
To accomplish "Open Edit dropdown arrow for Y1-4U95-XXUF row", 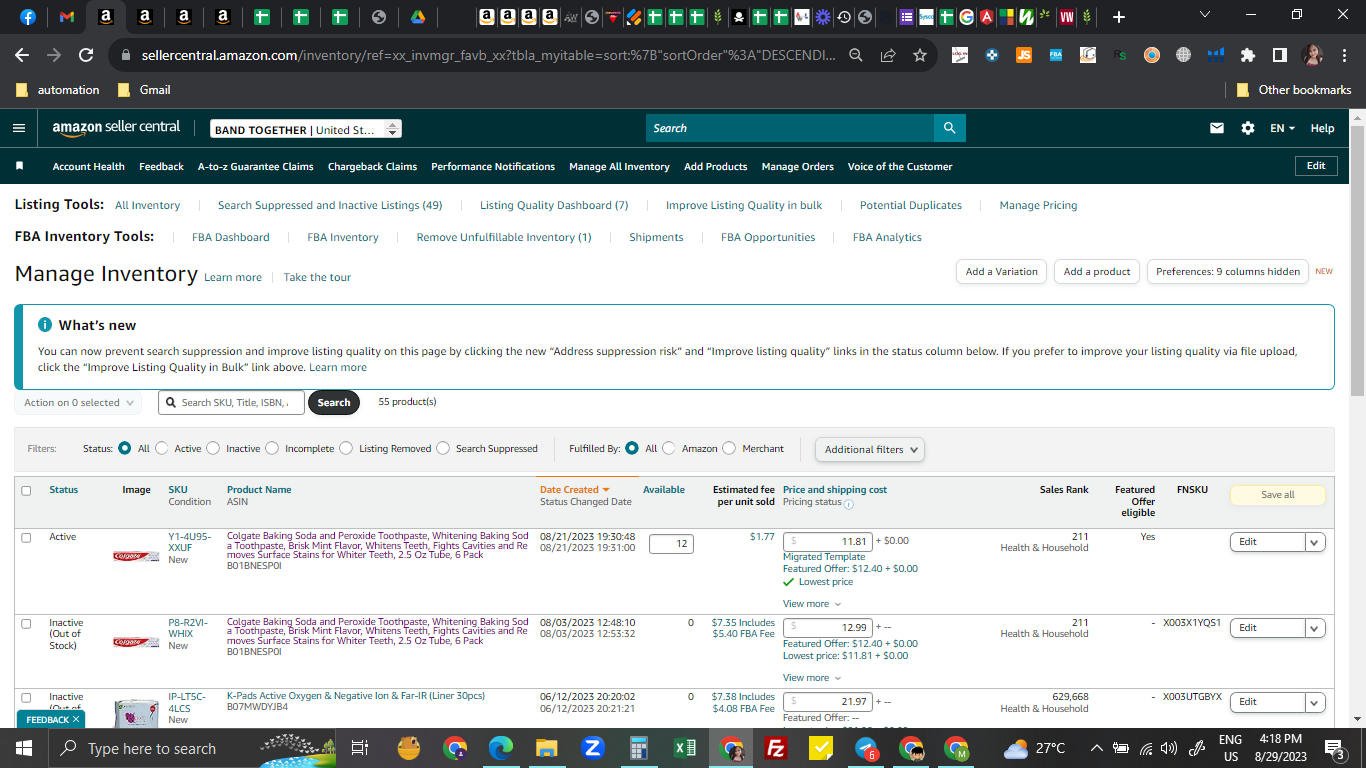I will coord(1315,542).
